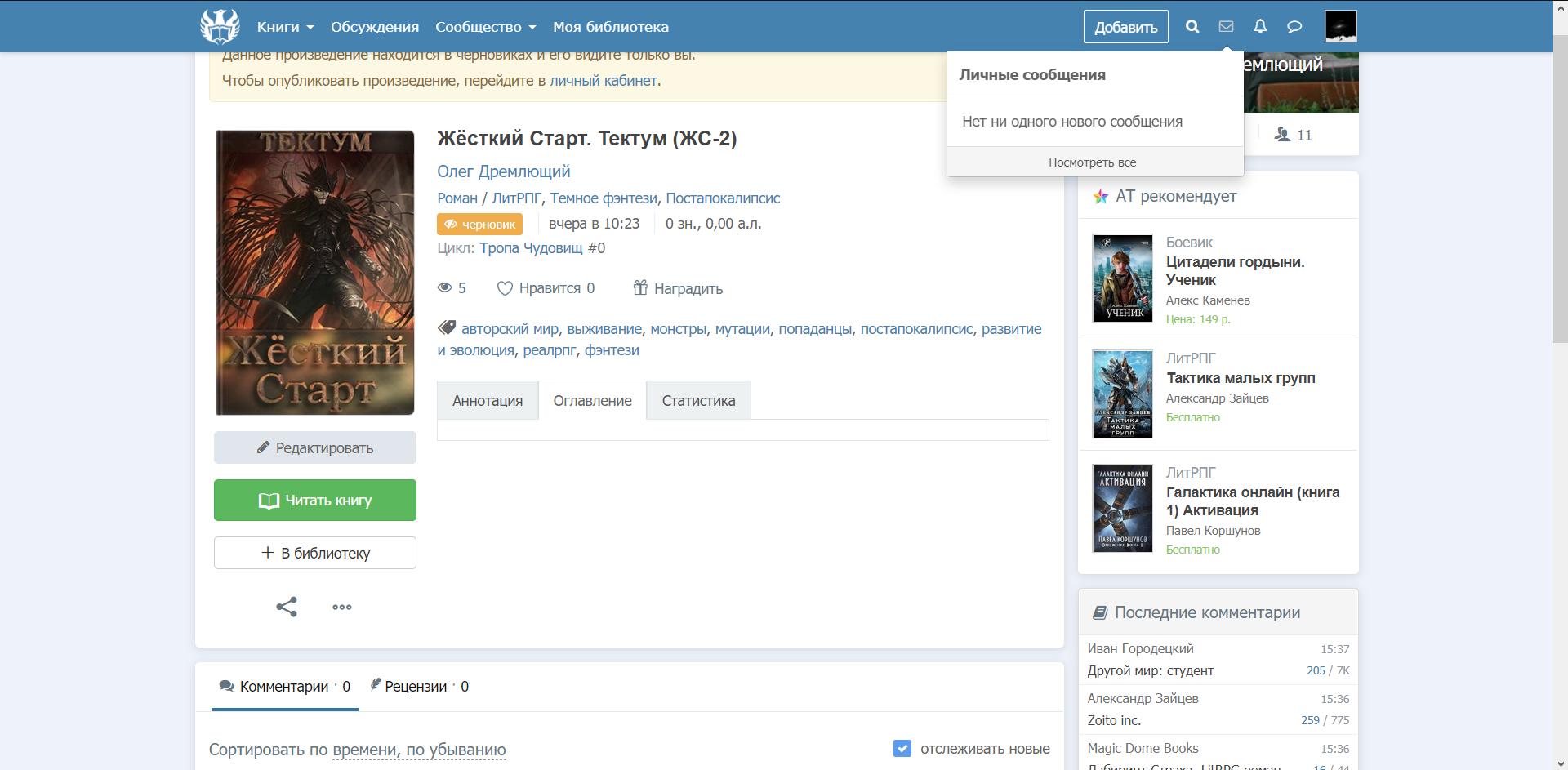Open the notifications bell icon
Image resolution: width=1568 pixels, height=770 pixels.
coord(1260,26)
